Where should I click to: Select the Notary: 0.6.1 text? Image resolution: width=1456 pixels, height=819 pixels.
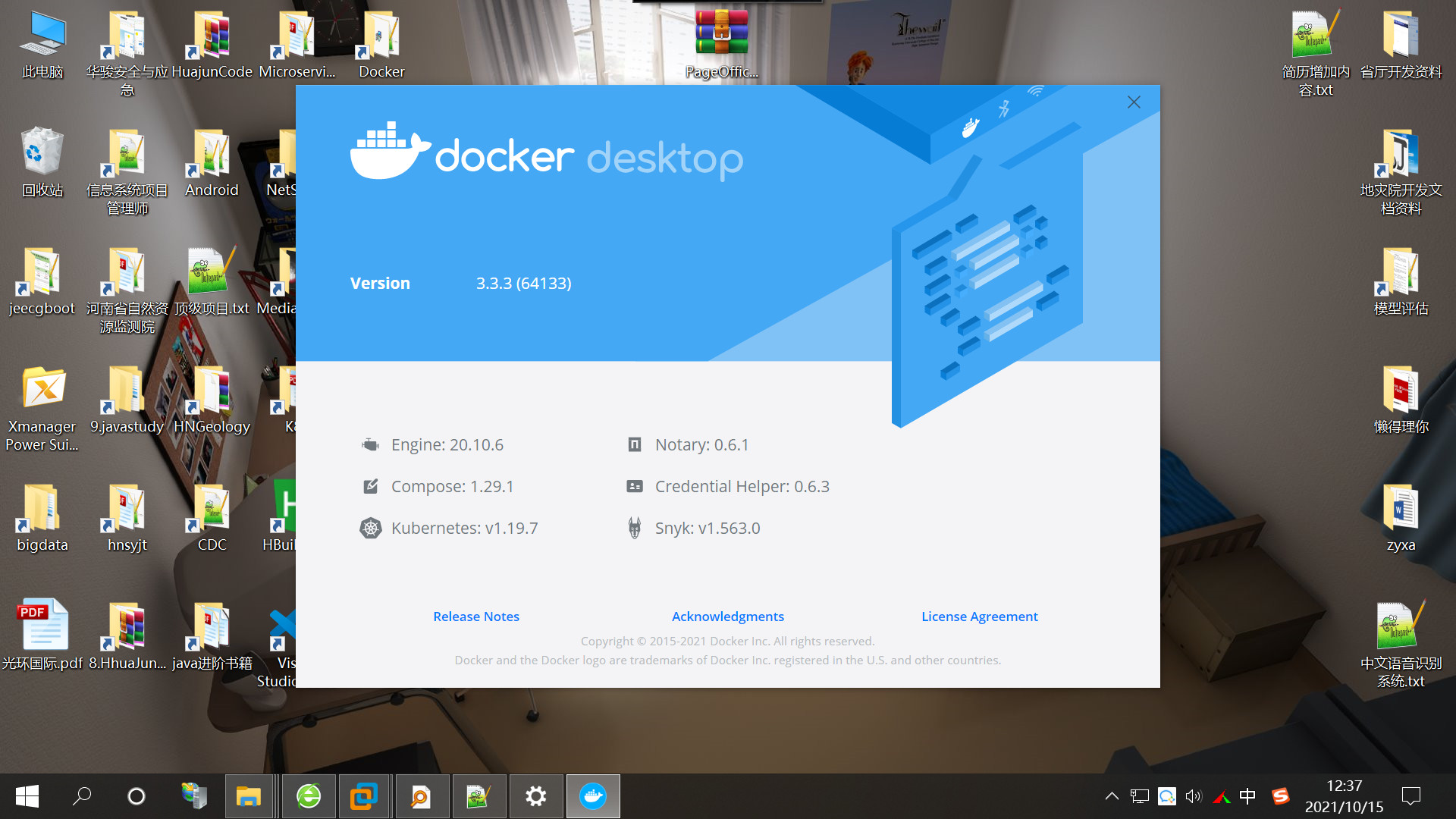[702, 444]
